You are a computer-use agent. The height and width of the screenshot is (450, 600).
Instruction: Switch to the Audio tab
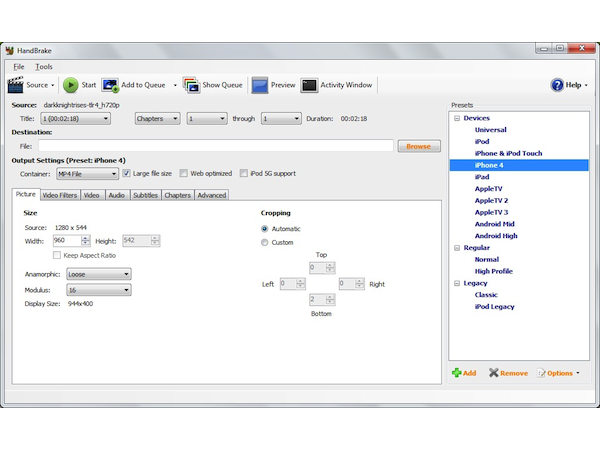(117, 195)
